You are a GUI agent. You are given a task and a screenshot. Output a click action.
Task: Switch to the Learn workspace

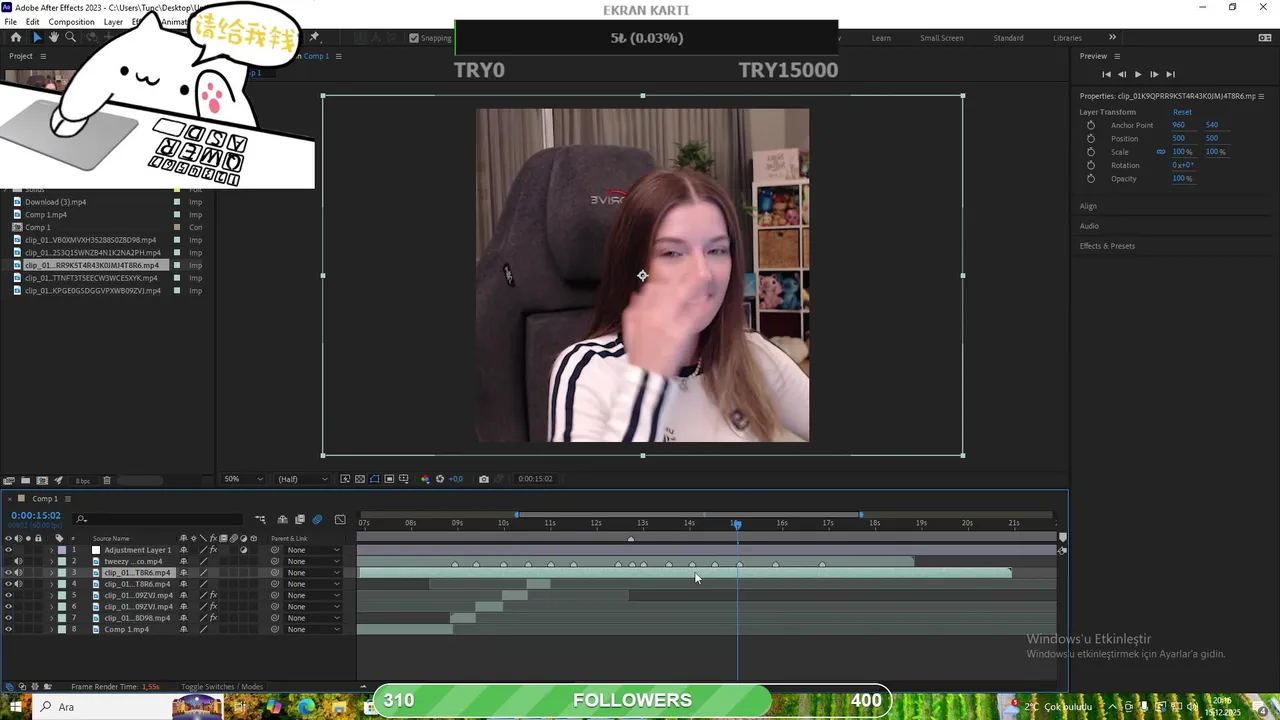[x=881, y=38]
